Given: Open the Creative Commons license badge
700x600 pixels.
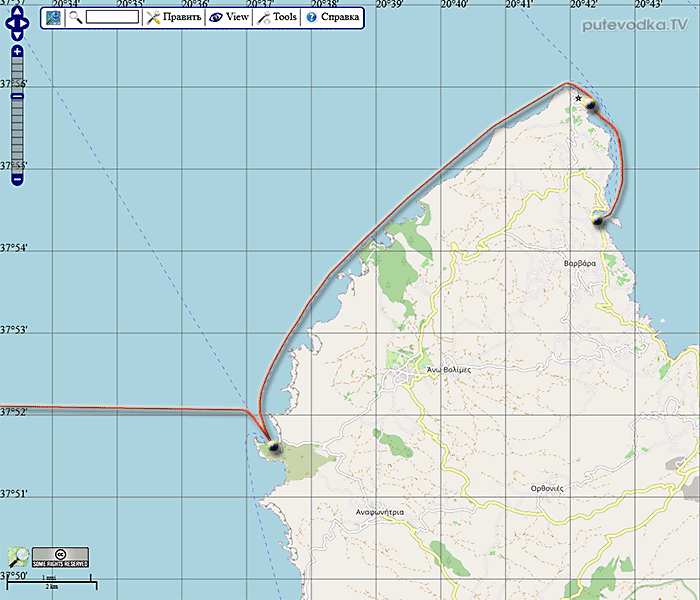Looking at the screenshot, I should [60, 558].
